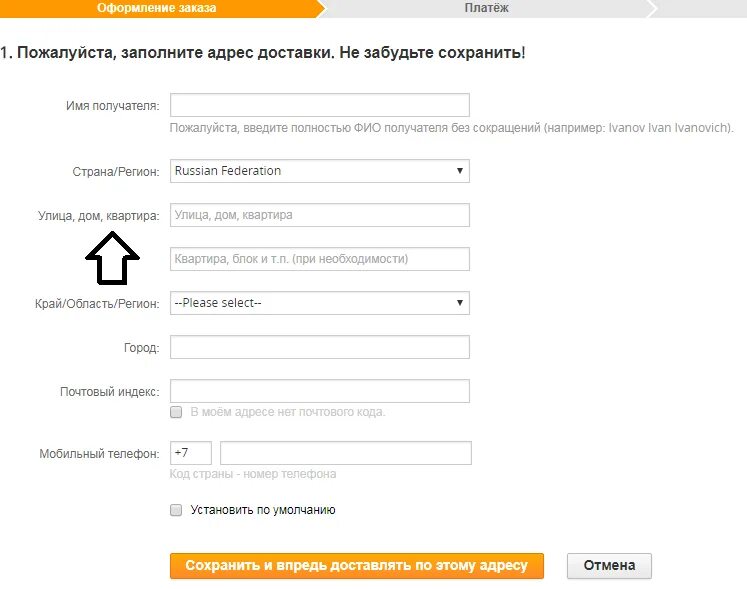This screenshot has width=747, height=589.
Task: Click the 'Установить по умолчанию' label text
Action: click(263, 510)
